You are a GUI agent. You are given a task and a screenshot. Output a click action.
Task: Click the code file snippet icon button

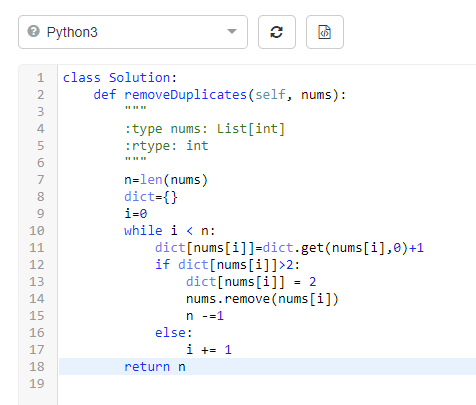click(325, 32)
